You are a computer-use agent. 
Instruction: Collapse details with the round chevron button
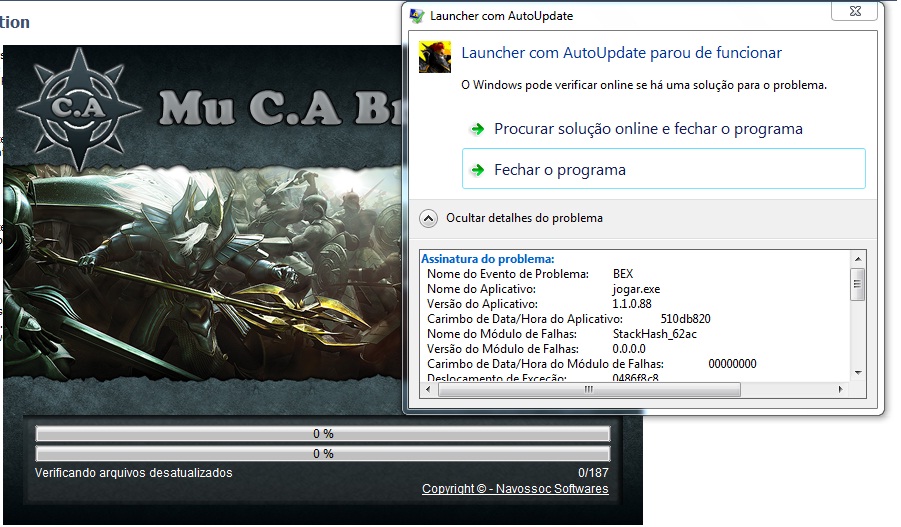point(428,218)
